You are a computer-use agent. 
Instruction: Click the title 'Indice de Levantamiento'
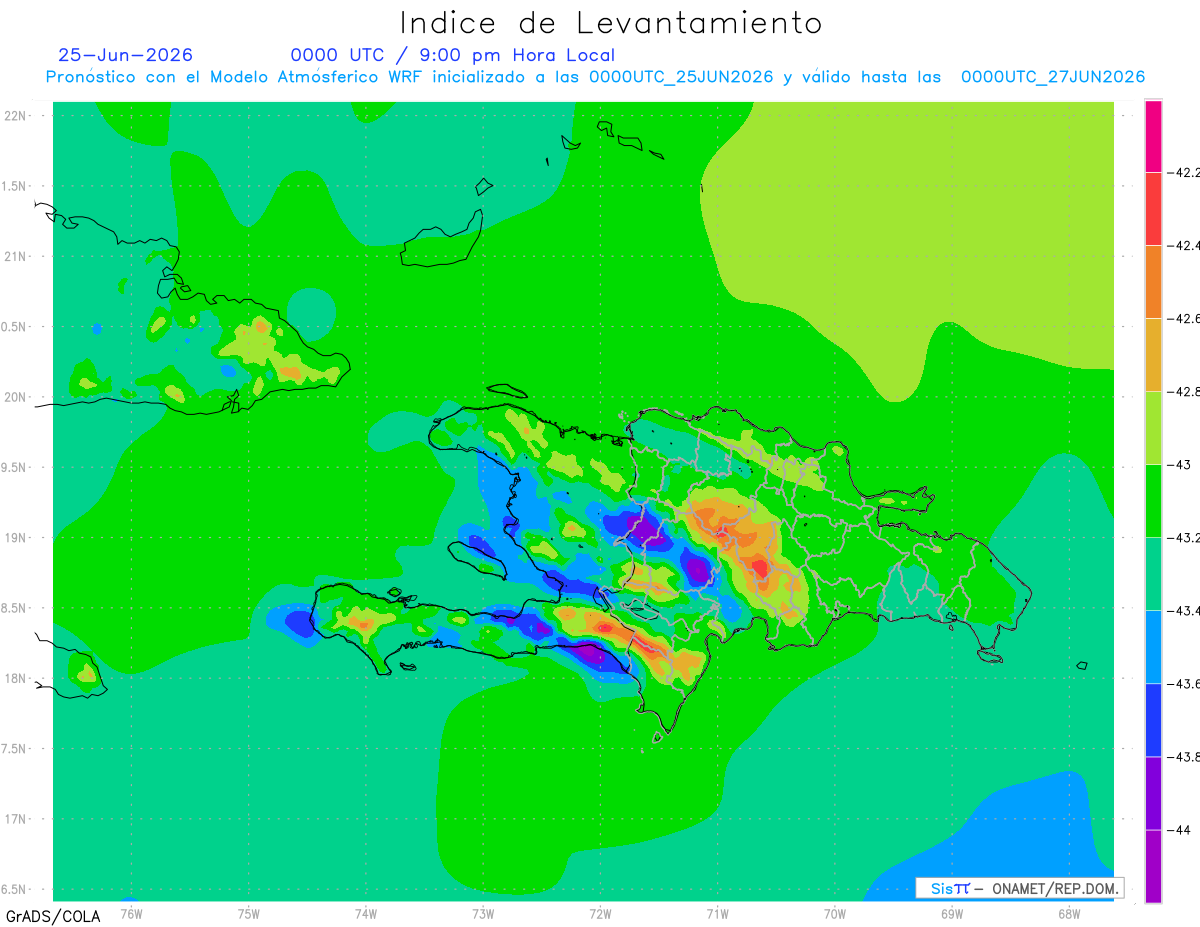pyautogui.click(x=611, y=22)
